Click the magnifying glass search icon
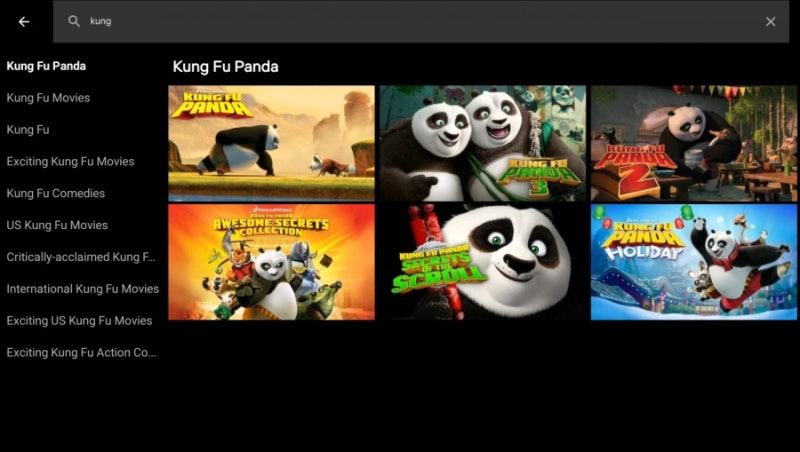The image size is (800, 452). tap(74, 21)
